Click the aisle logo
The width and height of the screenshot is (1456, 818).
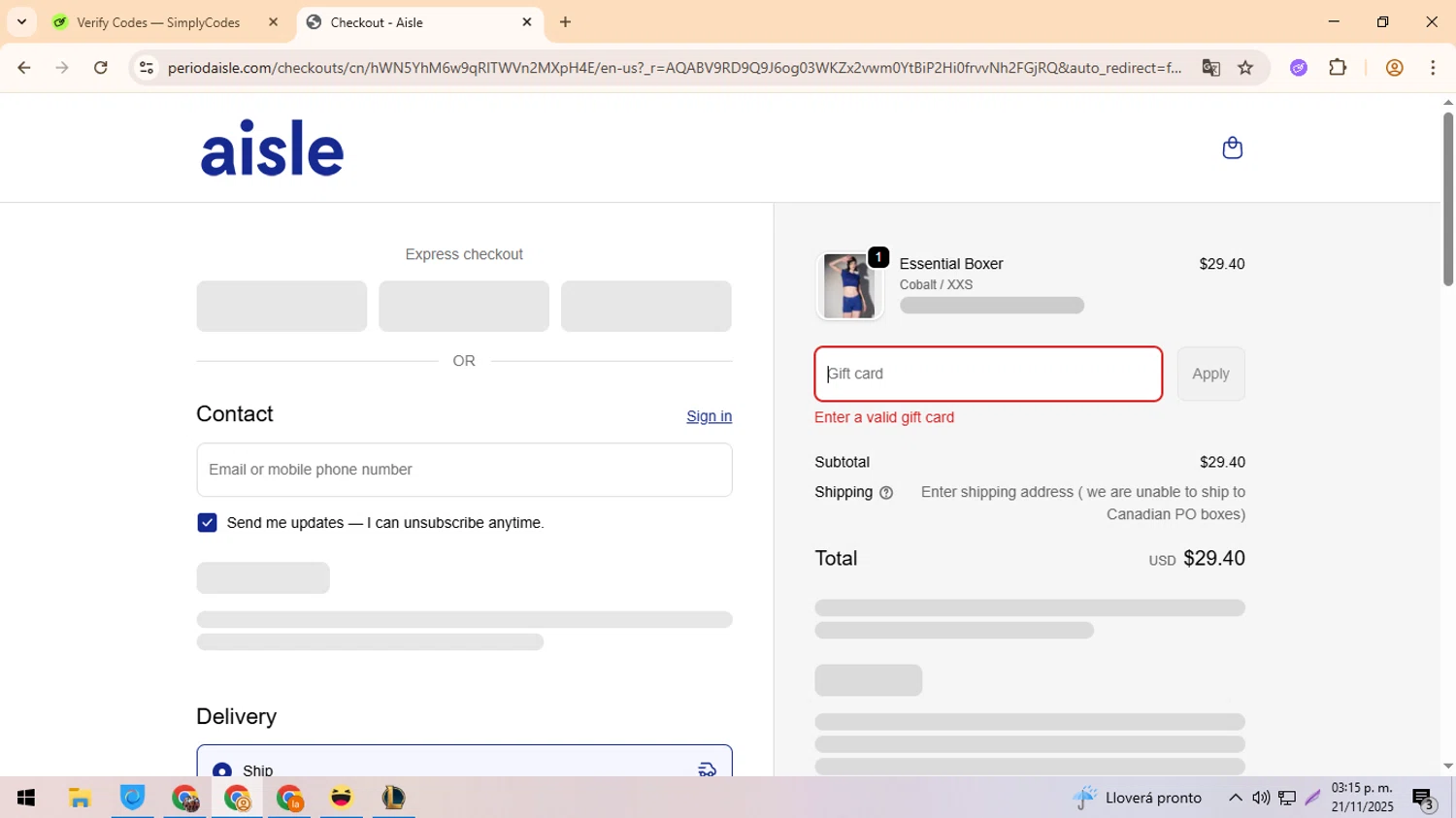(272, 148)
